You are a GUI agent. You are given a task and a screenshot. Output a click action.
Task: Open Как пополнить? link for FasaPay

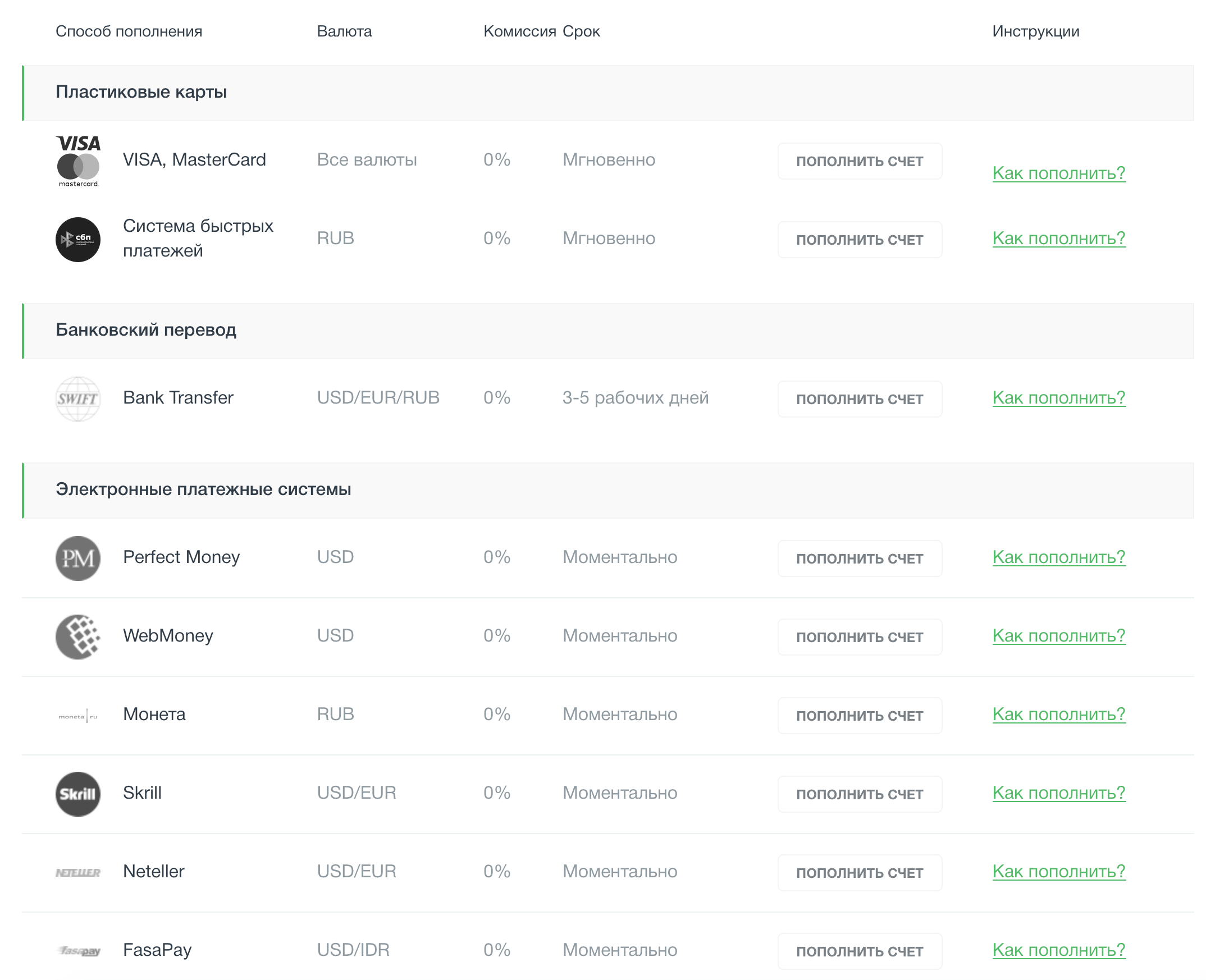pyautogui.click(x=1058, y=949)
